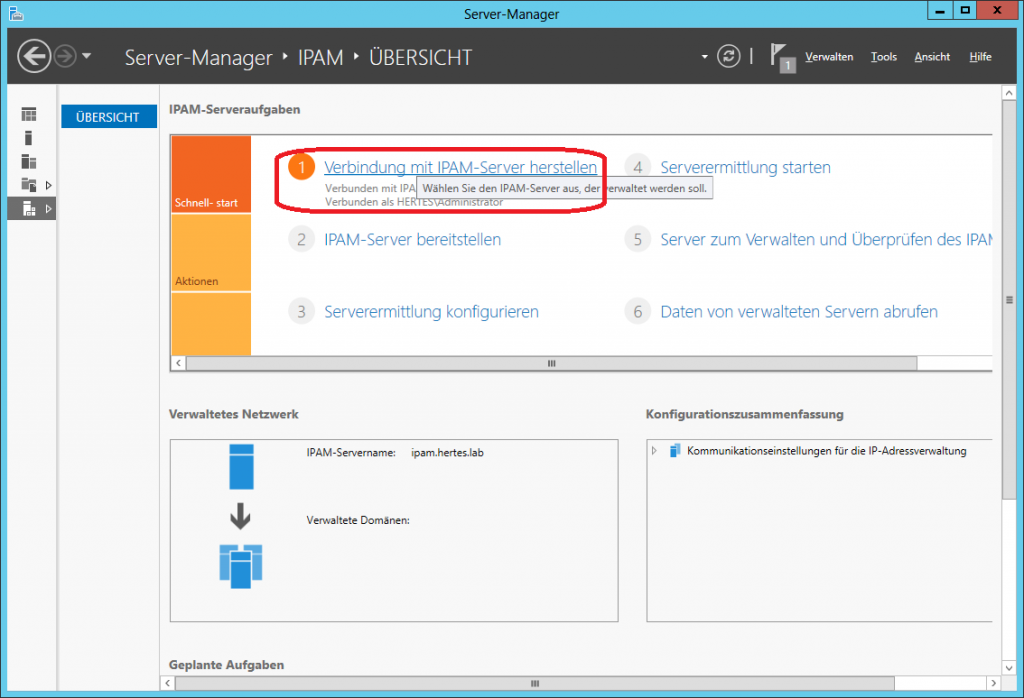Open the notifications flag
The height and width of the screenshot is (698, 1024).
pos(783,56)
